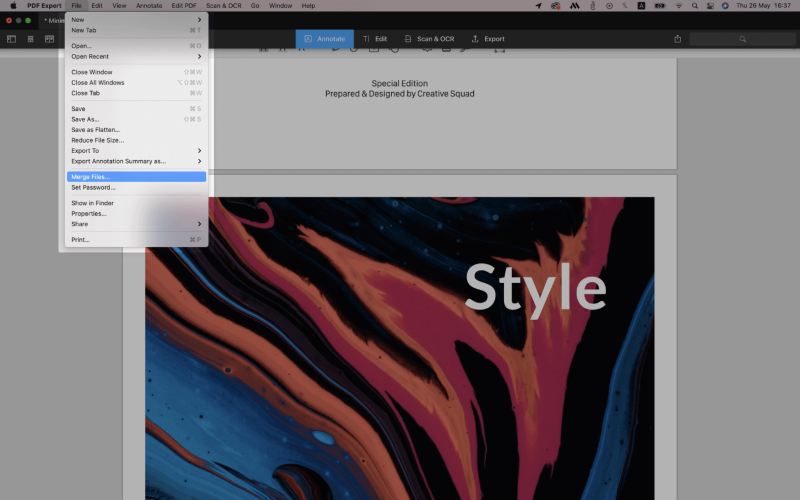
Task: Click the location arrow status icon
Action: tap(538, 6)
